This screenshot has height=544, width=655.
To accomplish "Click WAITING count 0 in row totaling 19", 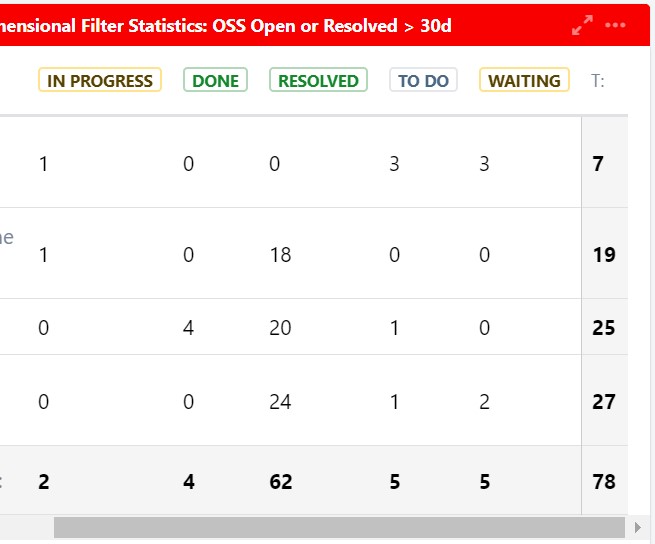I will 484,254.
